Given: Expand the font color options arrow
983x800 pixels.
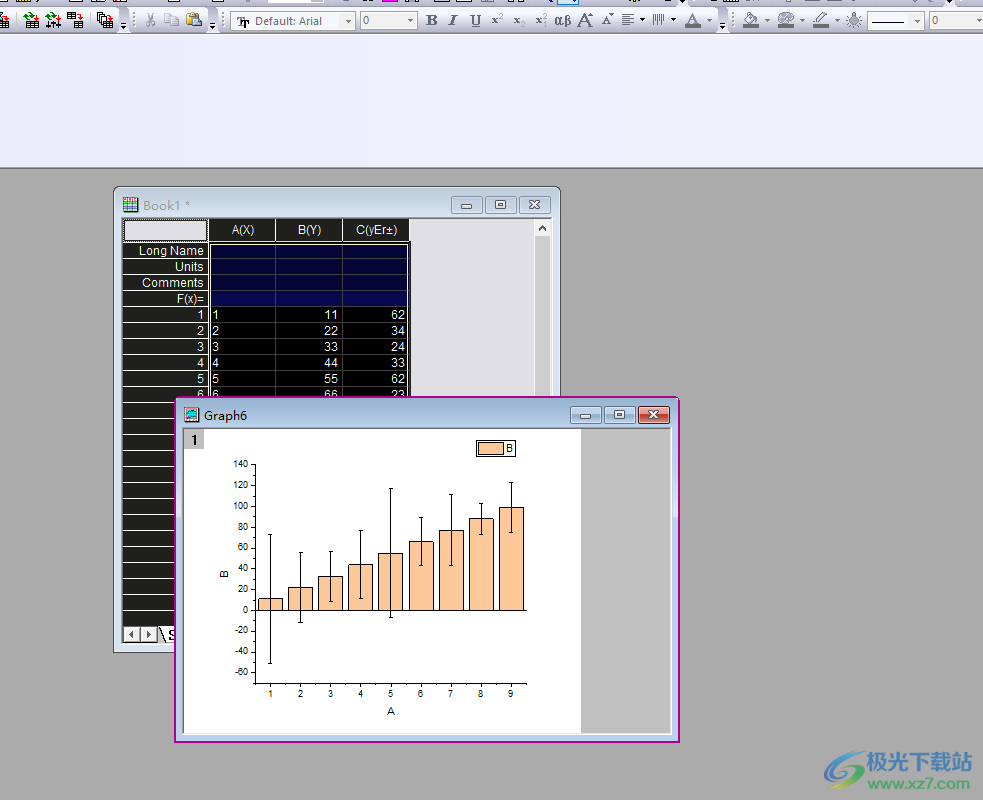Looking at the screenshot, I should point(709,20).
